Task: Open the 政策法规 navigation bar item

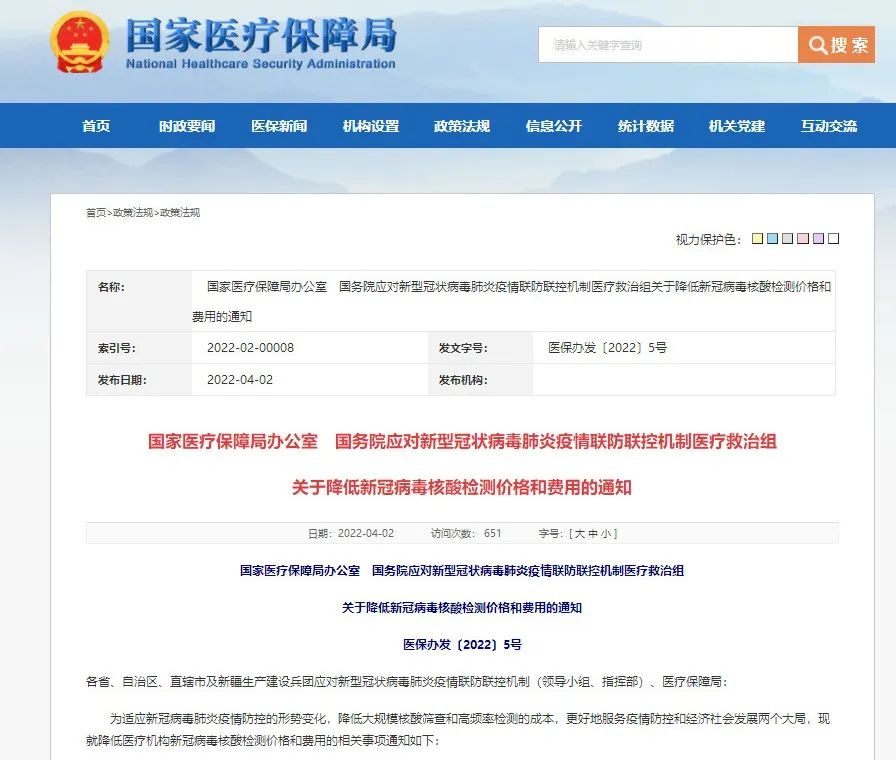Action: 462,126
